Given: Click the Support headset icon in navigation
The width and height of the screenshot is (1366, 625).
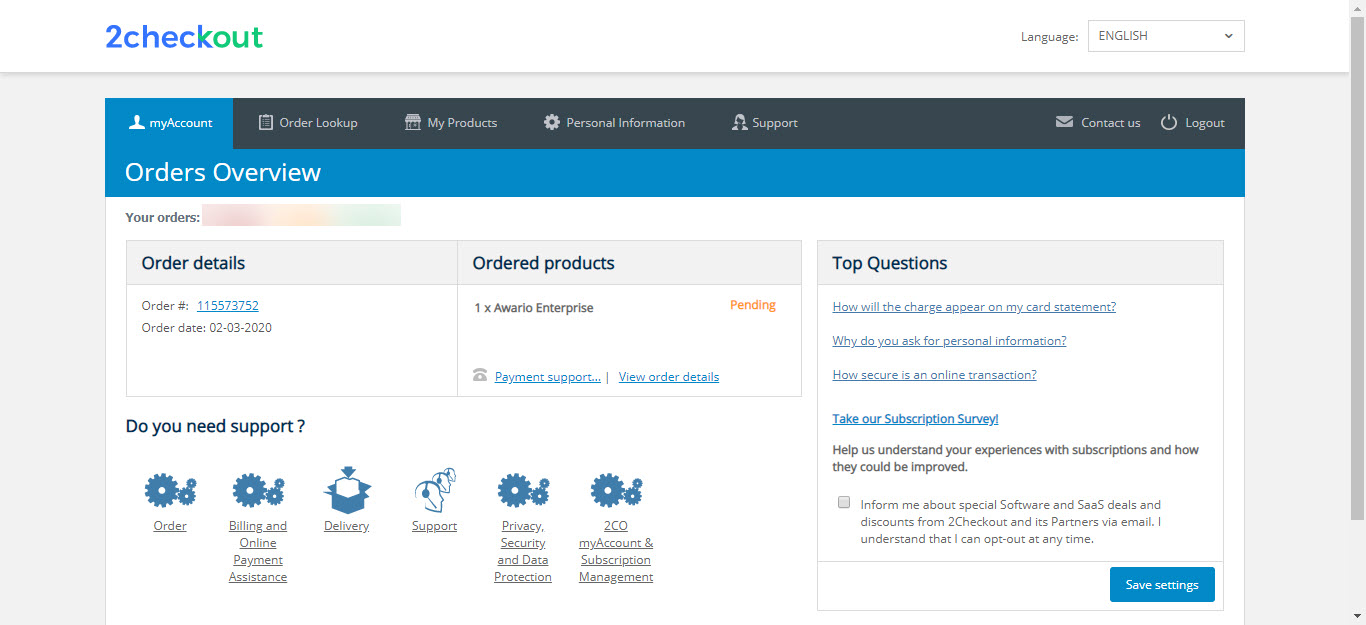Looking at the screenshot, I should click(x=739, y=122).
